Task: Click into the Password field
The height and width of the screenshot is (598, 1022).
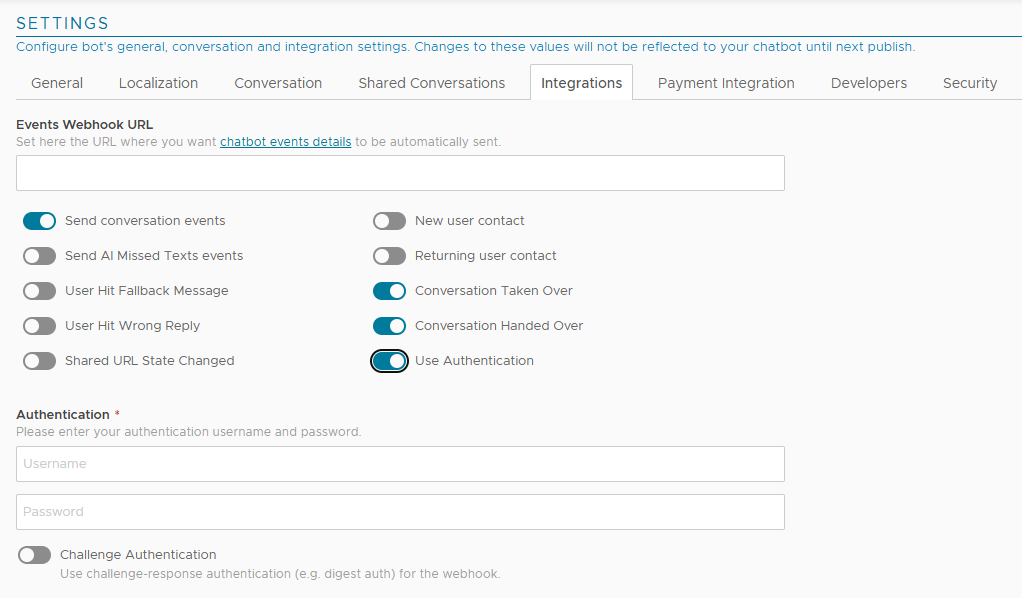Action: (400, 512)
